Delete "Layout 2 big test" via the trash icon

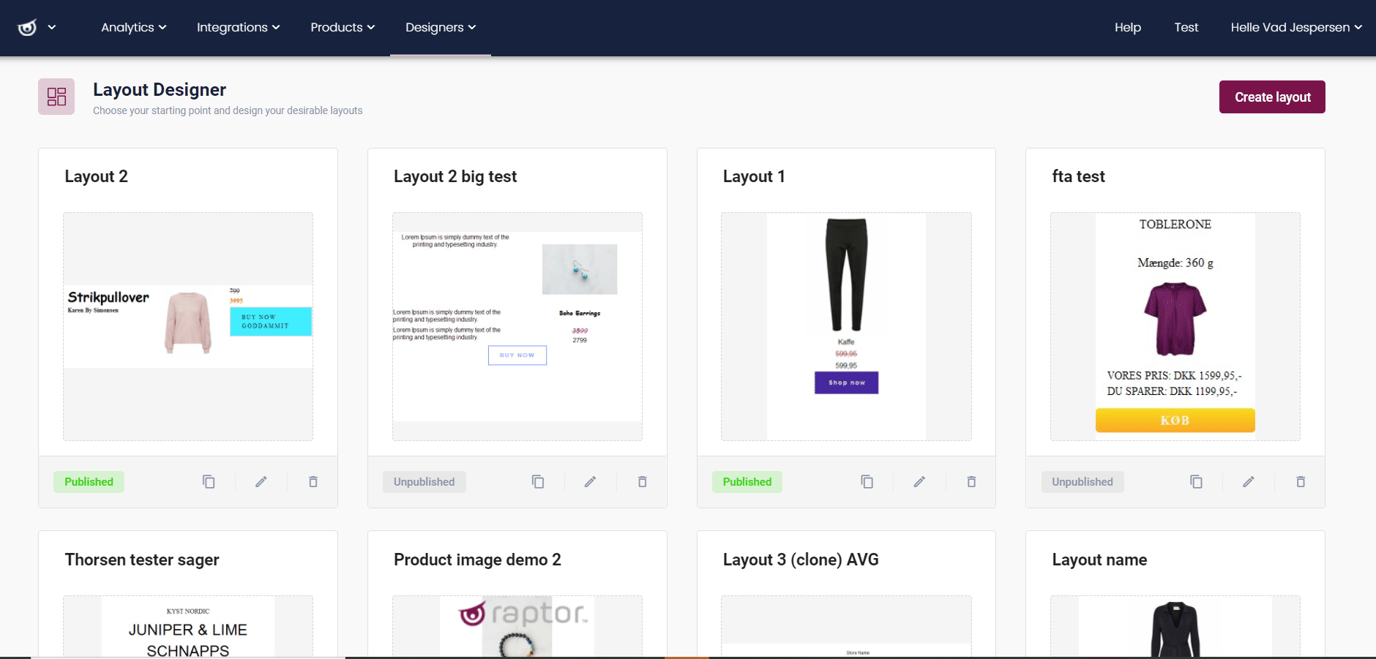pos(641,481)
